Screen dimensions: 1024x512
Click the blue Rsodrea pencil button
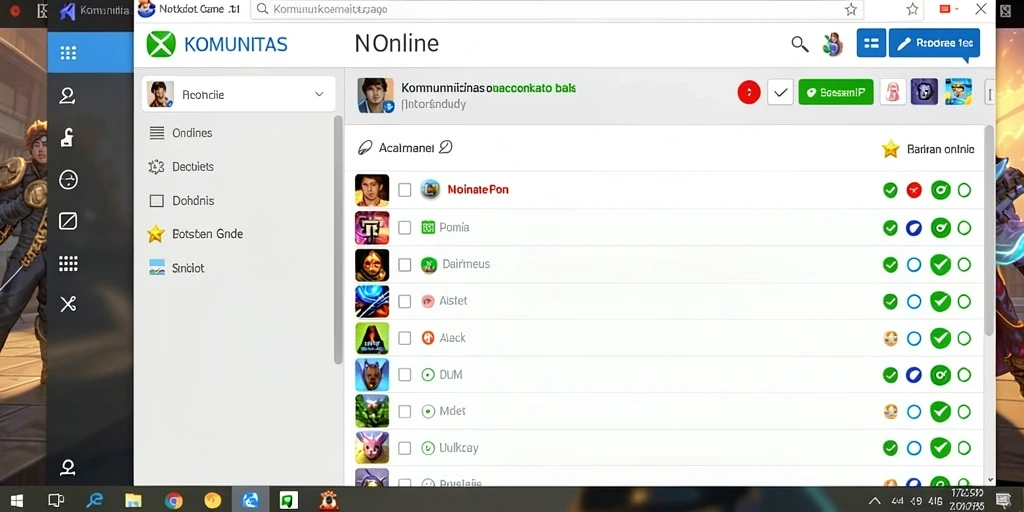(934, 43)
